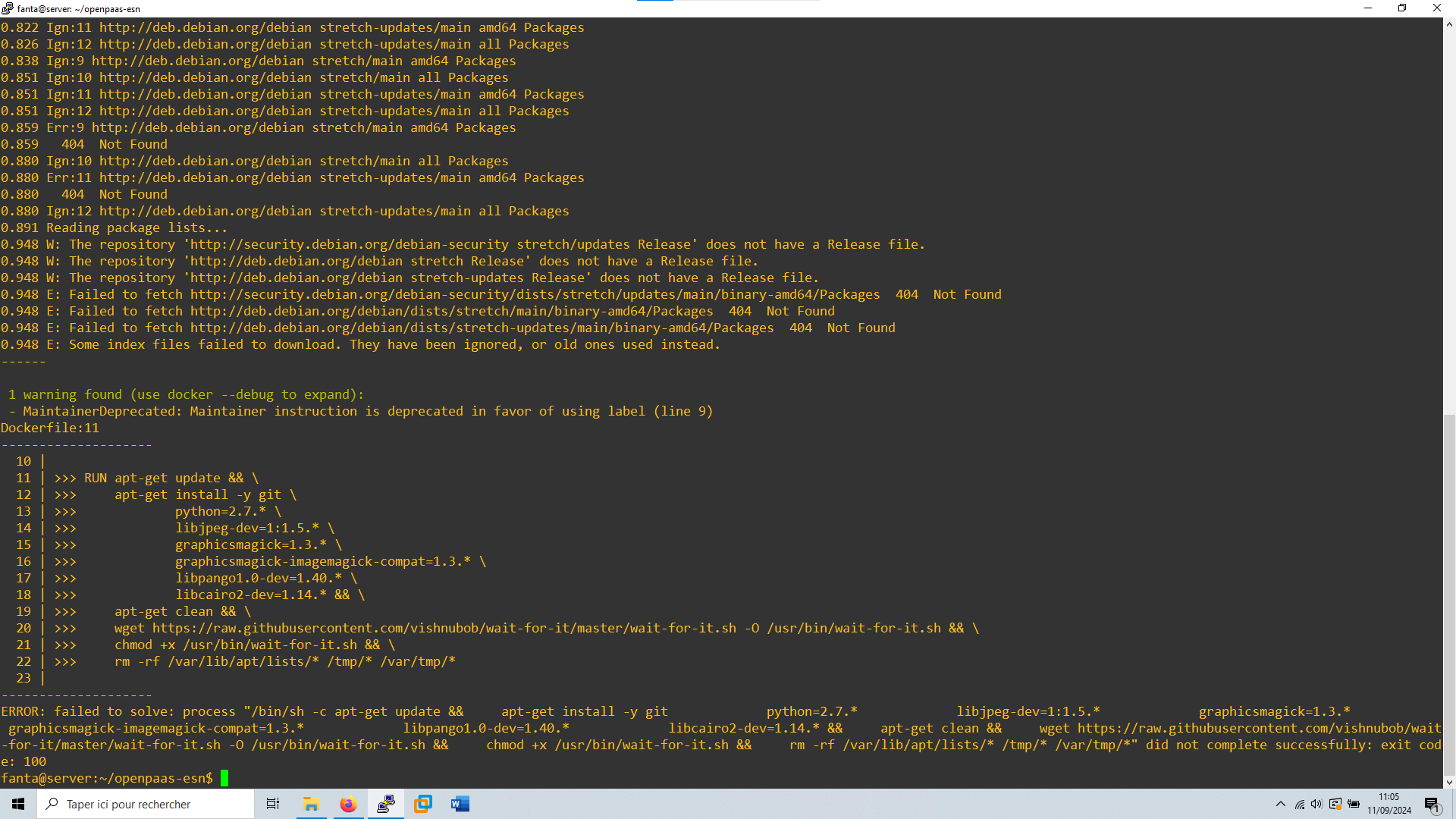The width and height of the screenshot is (1456, 819).
Task: Click the volume speaker tray icon
Action: (x=1317, y=804)
